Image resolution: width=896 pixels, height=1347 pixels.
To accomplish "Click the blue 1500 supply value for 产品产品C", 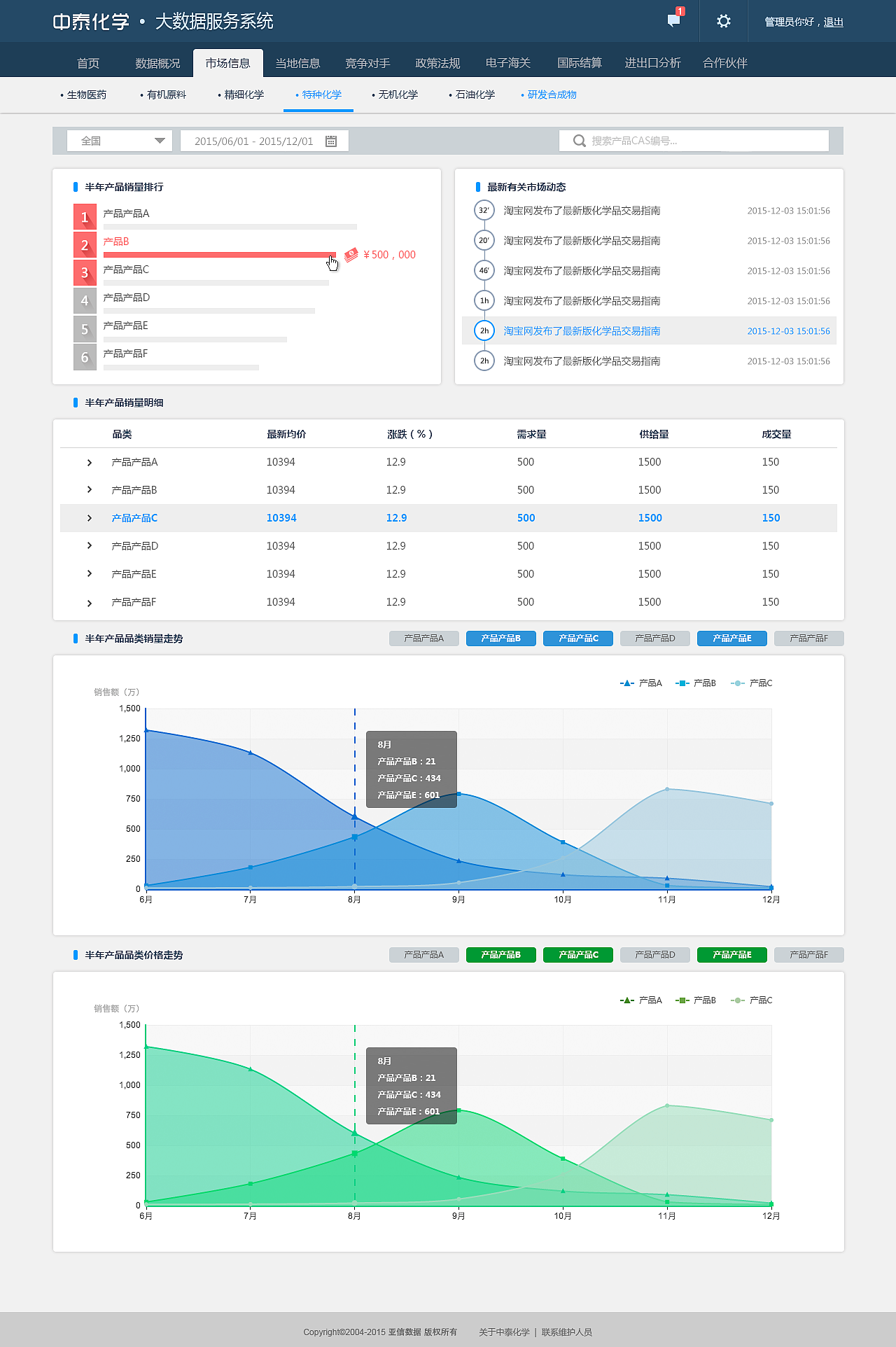I will (650, 518).
